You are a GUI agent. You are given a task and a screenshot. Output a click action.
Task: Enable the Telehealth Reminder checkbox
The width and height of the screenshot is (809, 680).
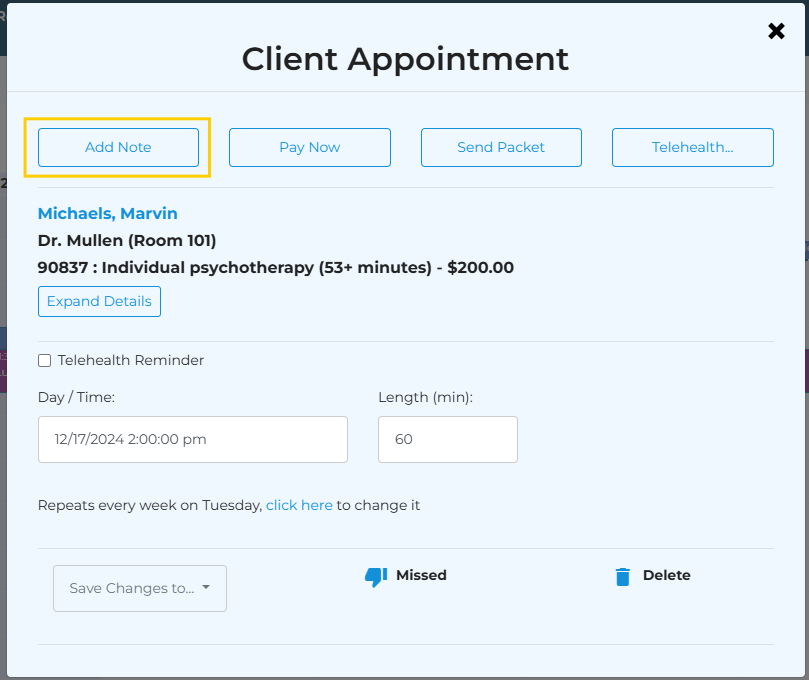tap(44, 360)
